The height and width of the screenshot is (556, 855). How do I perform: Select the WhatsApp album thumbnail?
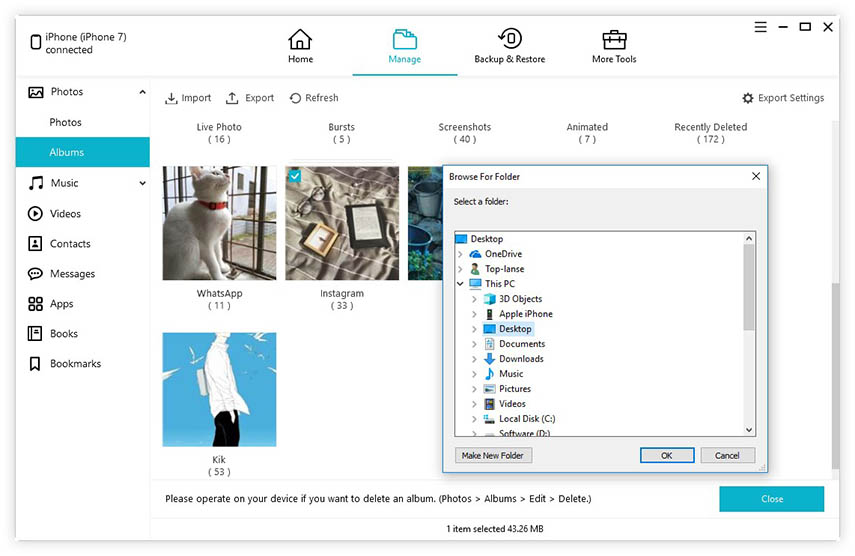(x=219, y=223)
